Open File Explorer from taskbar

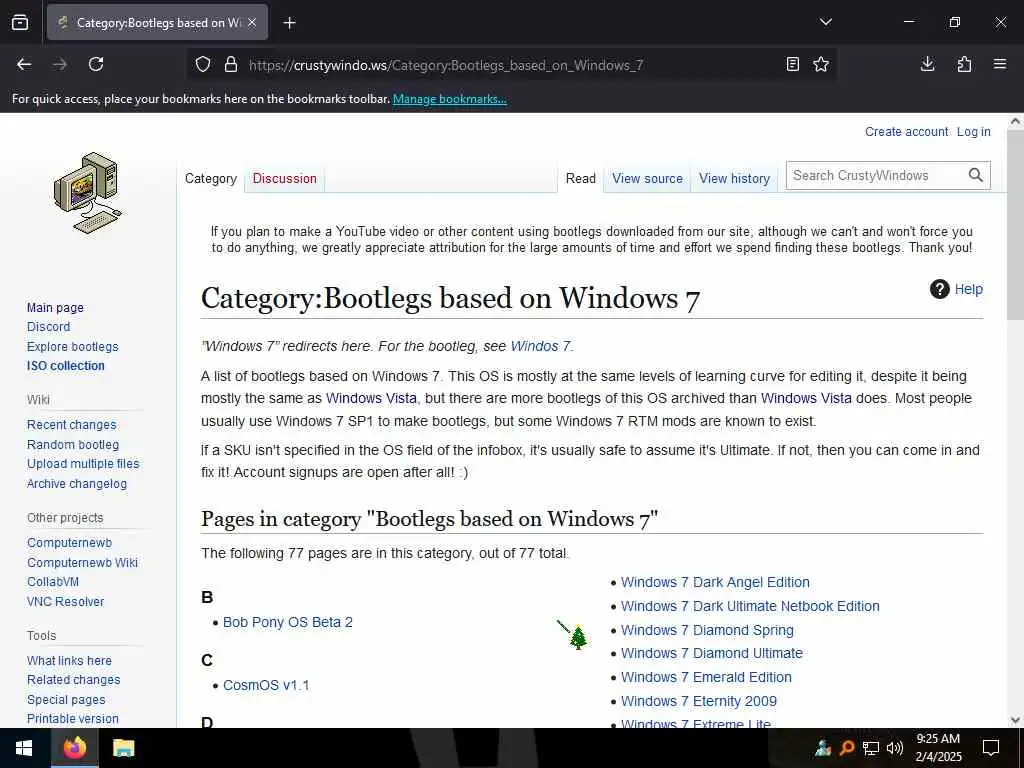(x=123, y=748)
